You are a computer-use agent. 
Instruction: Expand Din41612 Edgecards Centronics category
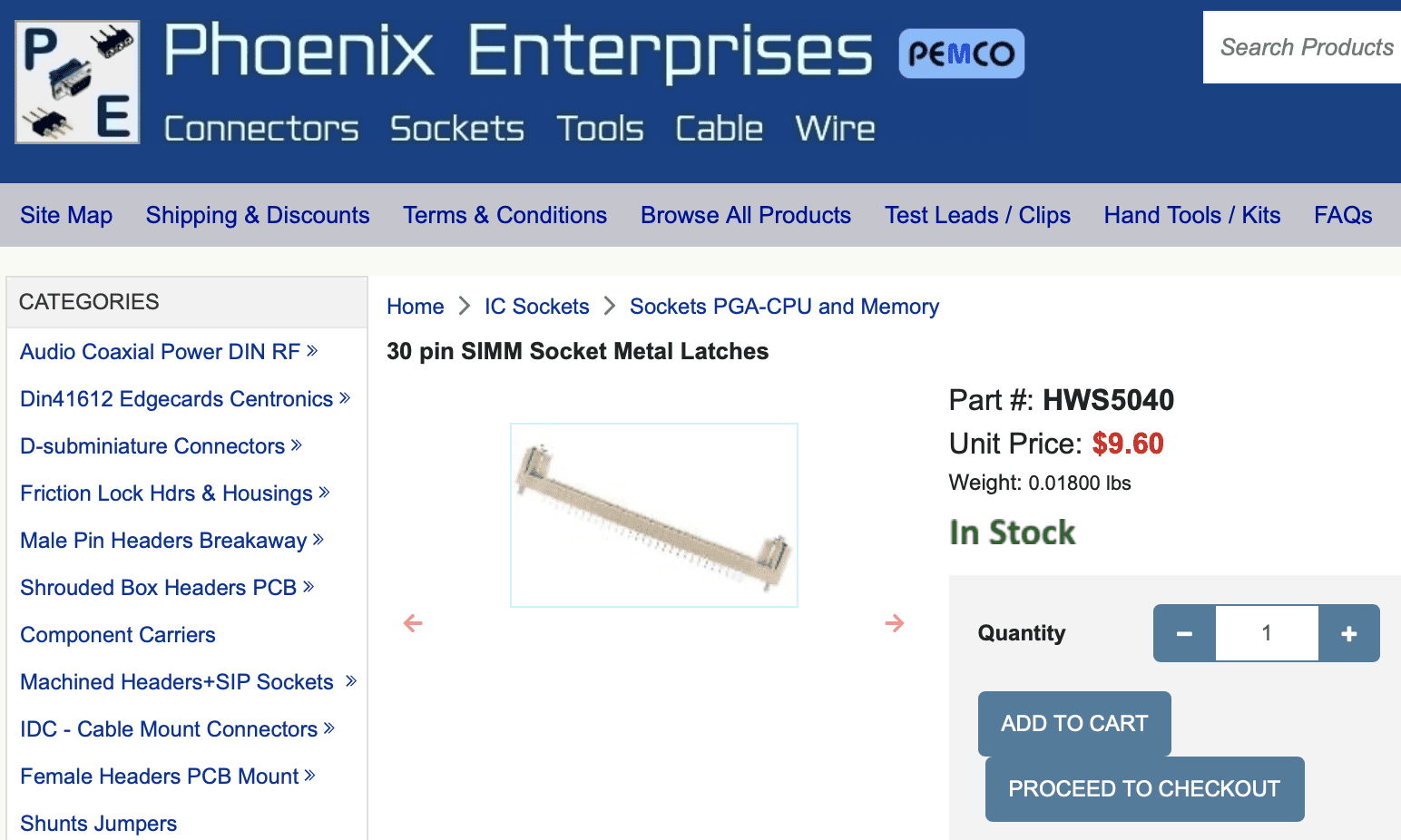point(345,398)
